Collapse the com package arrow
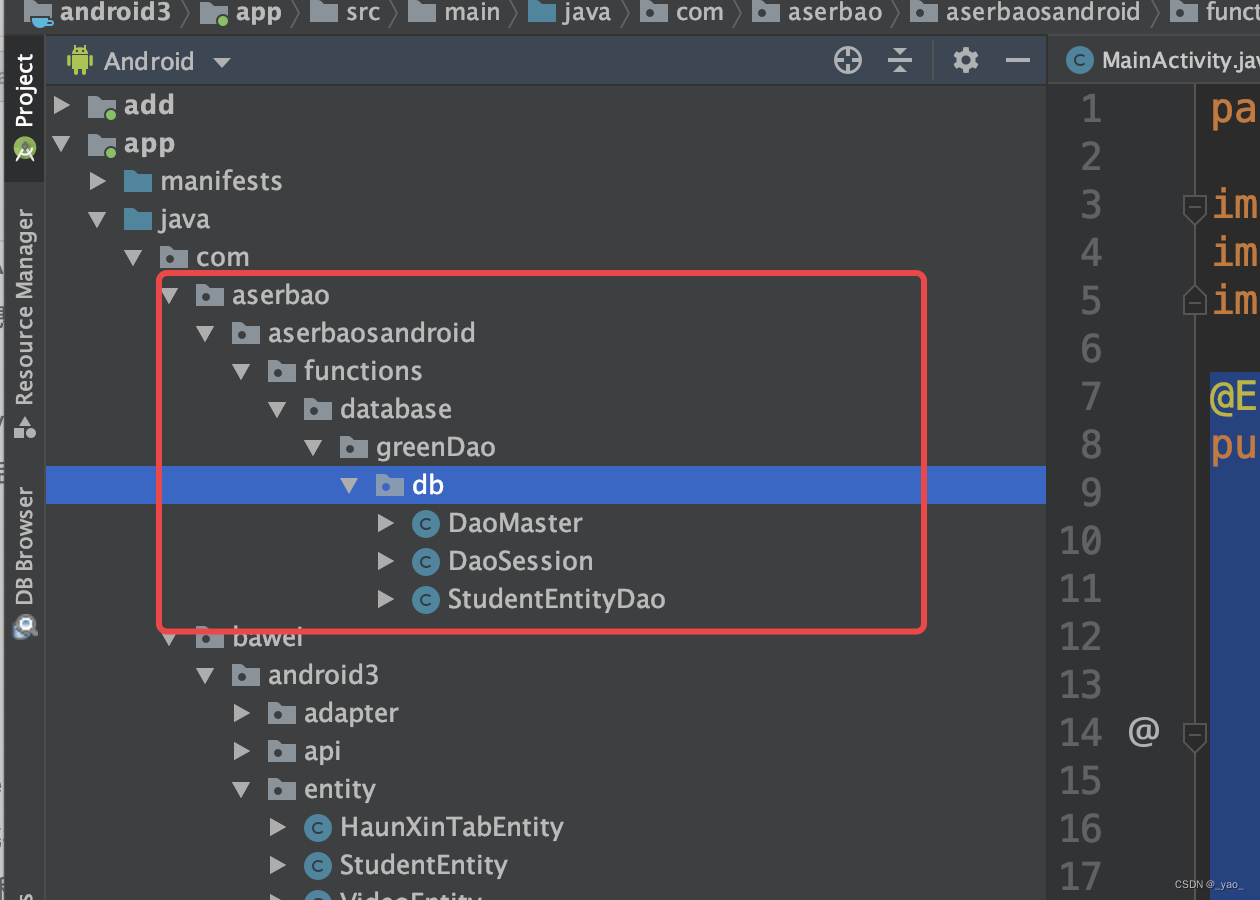Screen dimensions: 1260x900 coord(134,257)
